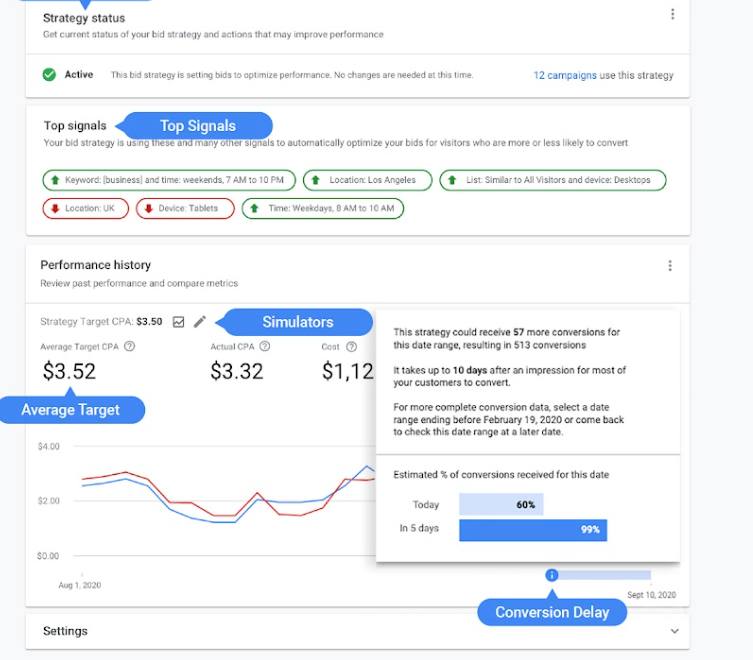Click the green up arrow on Similar Visitors chip
This screenshot has height=660, width=753.
[x=452, y=180]
